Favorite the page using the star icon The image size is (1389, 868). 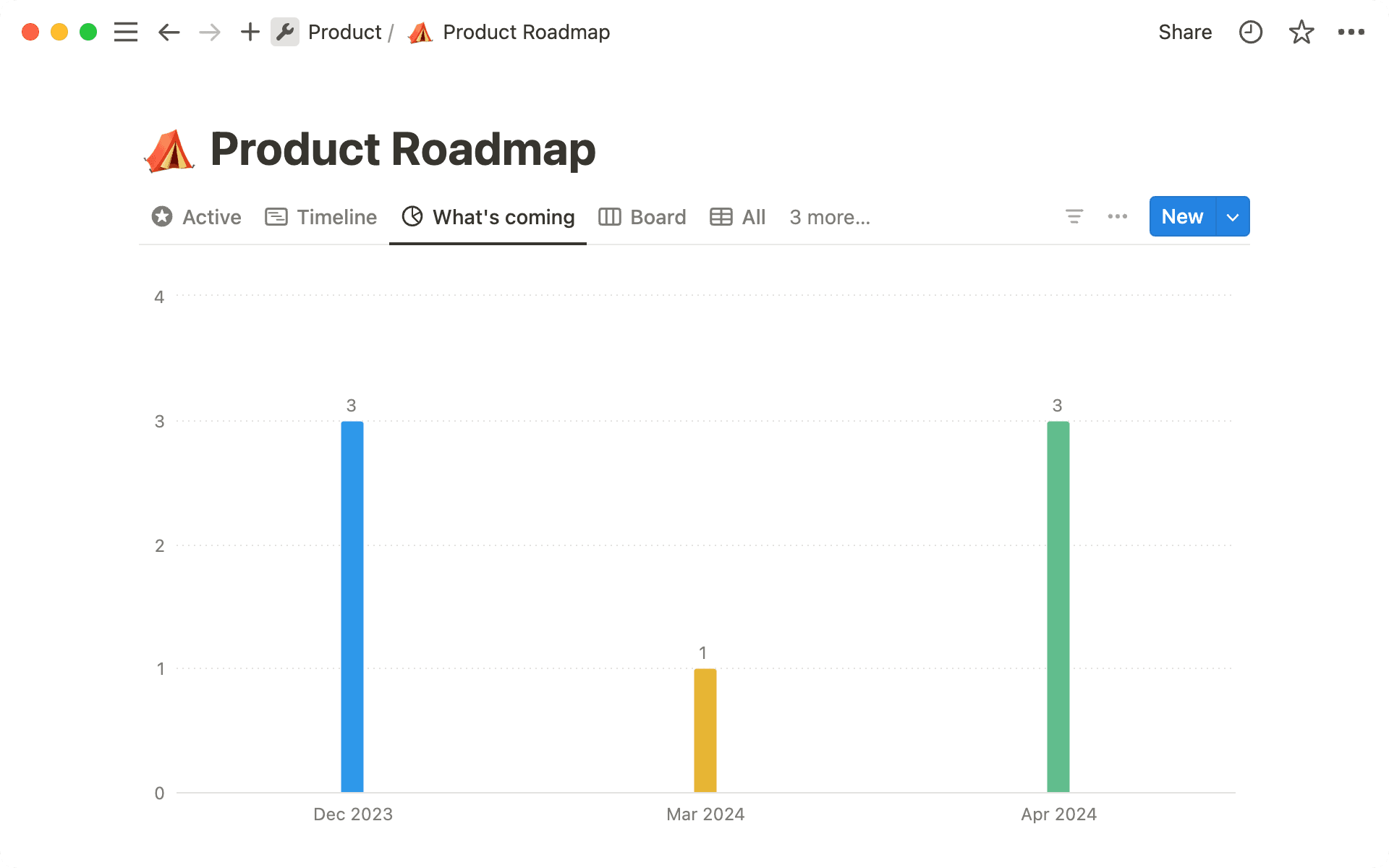click(1301, 32)
